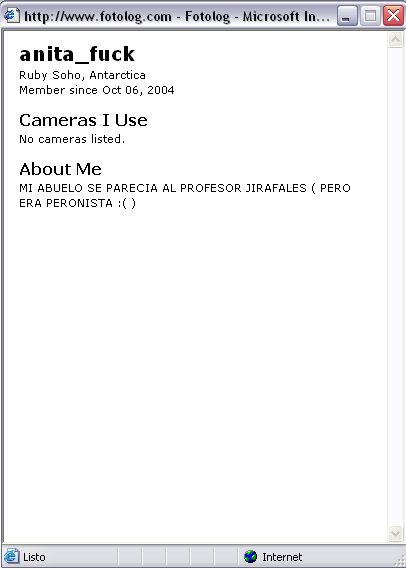Select the Cameras I Use heading
The width and height of the screenshot is (406, 568).
[83, 120]
